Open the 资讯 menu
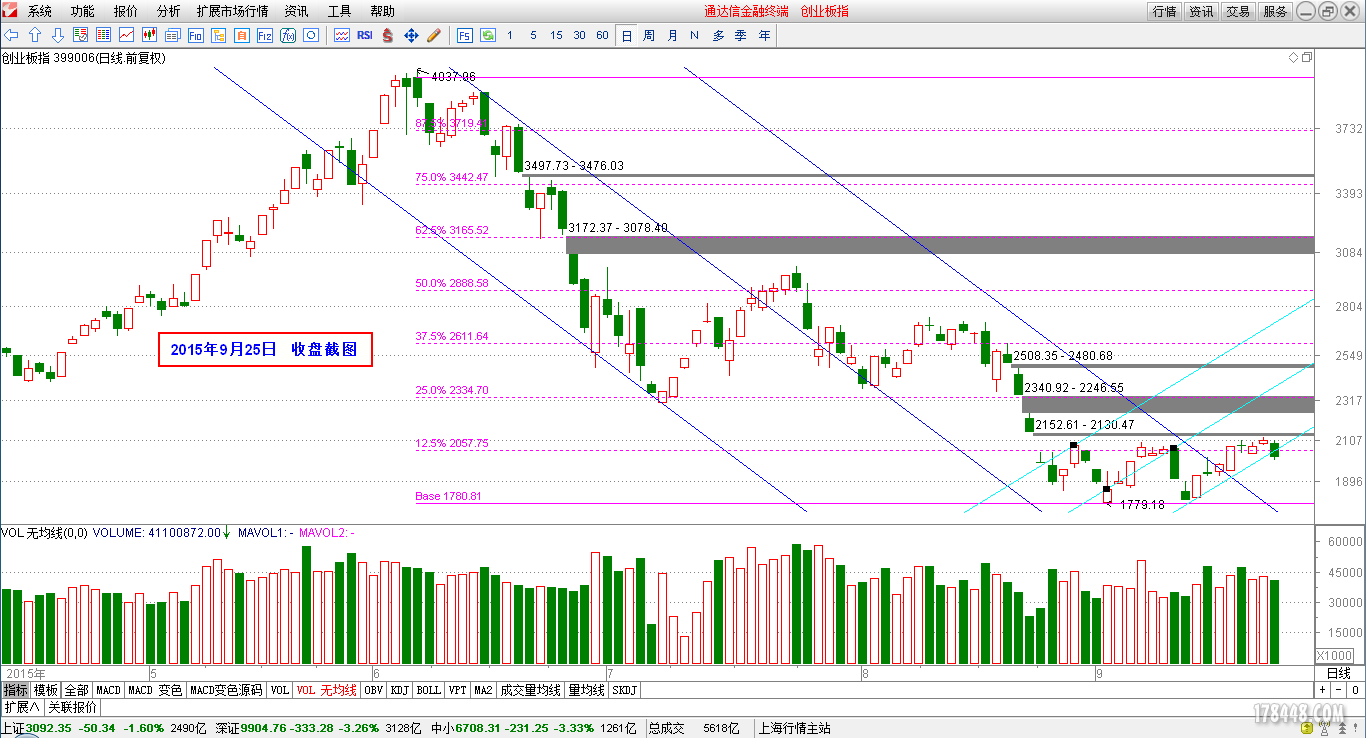This screenshot has width=1366, height=738. [296, 11]
